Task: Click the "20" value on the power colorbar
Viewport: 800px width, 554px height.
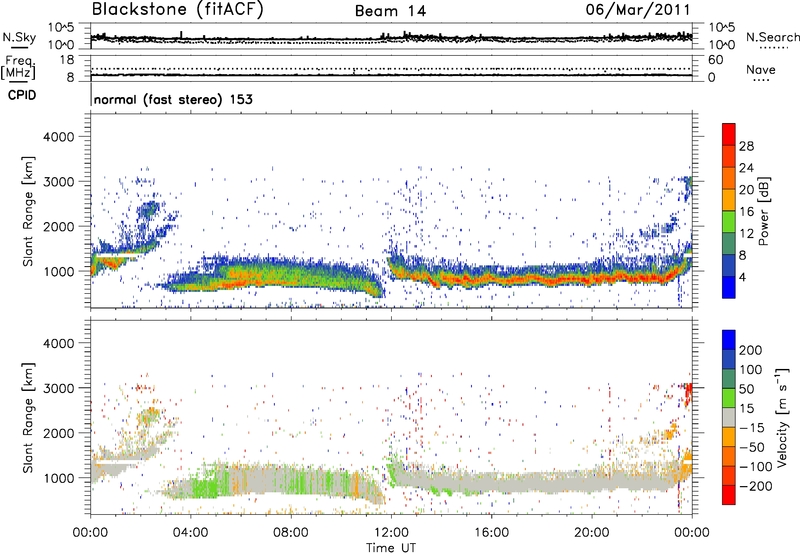Action: [746, 190]
